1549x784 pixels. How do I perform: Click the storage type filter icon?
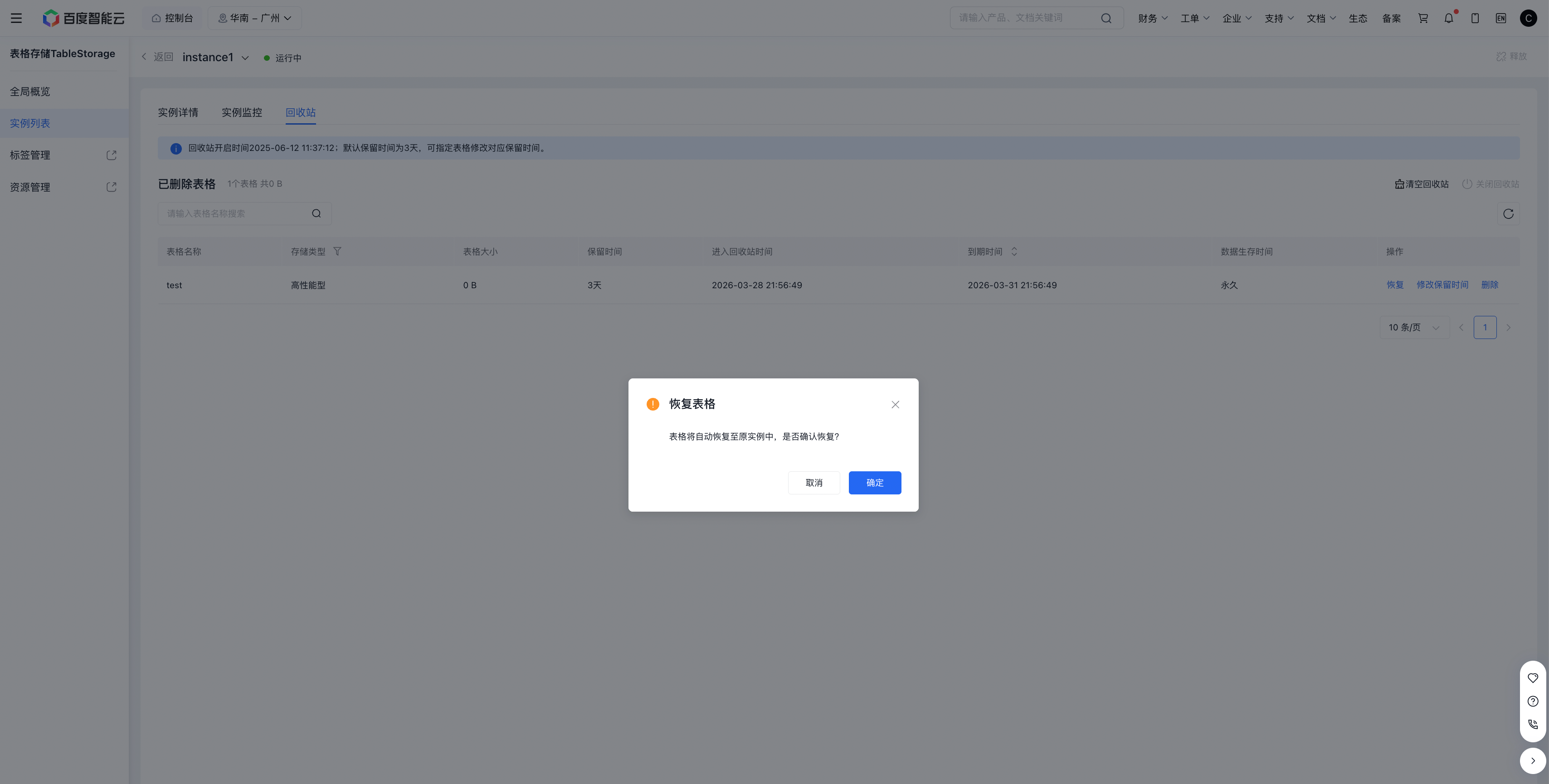tap(337, 251)
